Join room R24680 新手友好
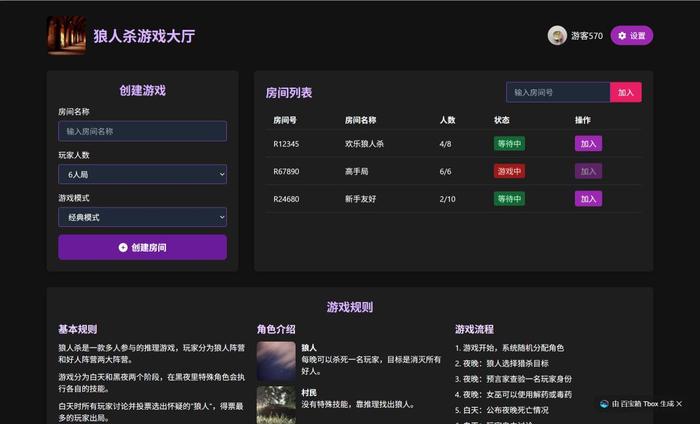700x424 pixels. 588,198
